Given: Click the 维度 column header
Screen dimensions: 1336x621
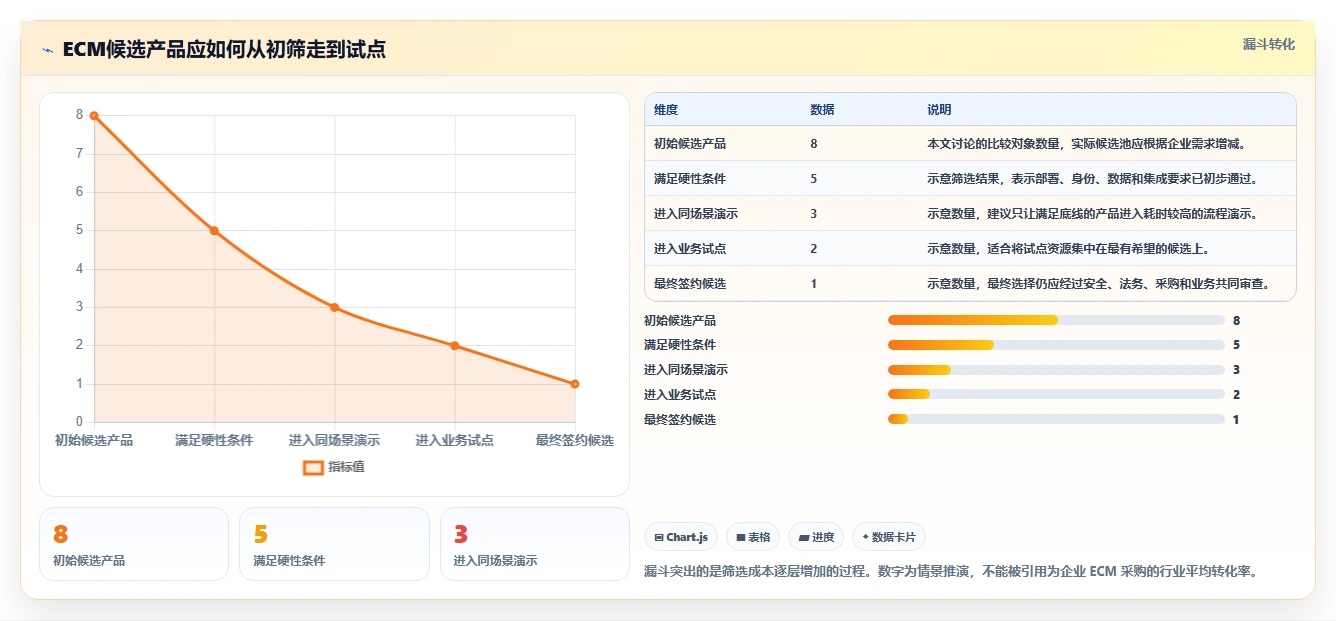Looking at the screenshot, I should (666, 110).
